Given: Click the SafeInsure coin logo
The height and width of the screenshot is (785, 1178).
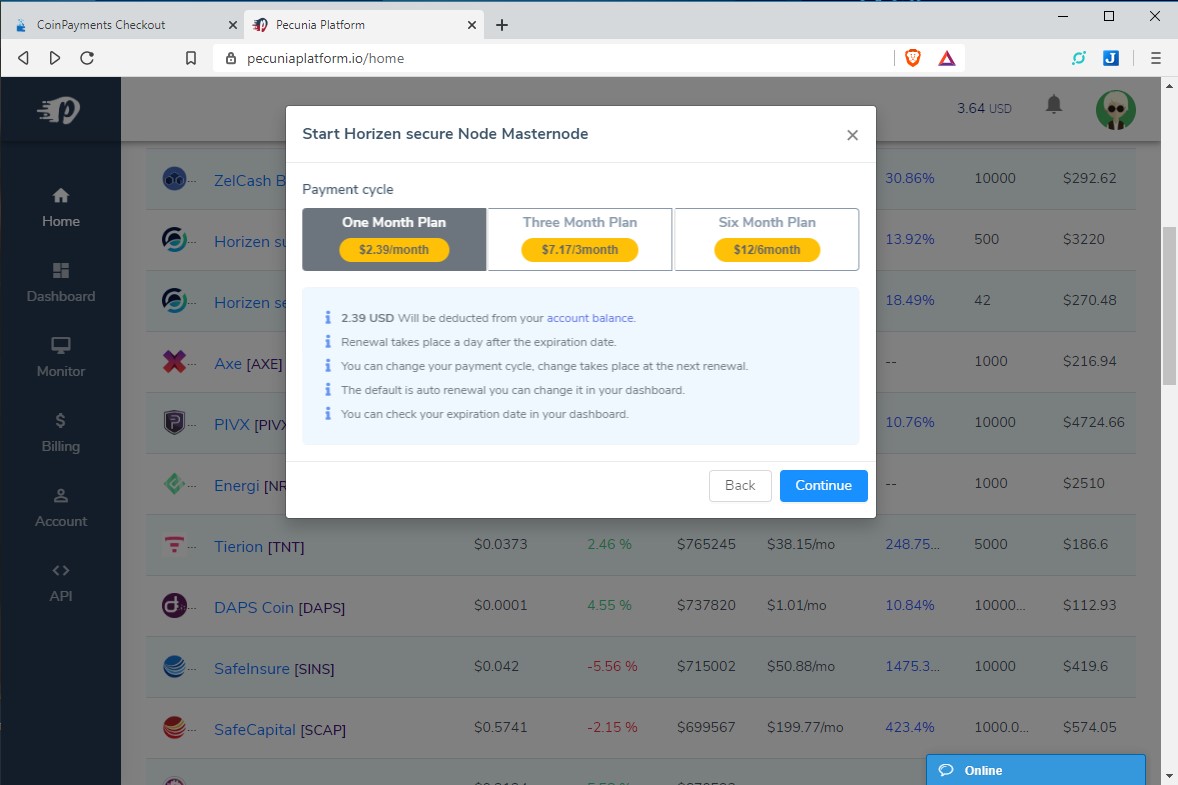Looking at the screenshot, I should (x=174, y=666).
